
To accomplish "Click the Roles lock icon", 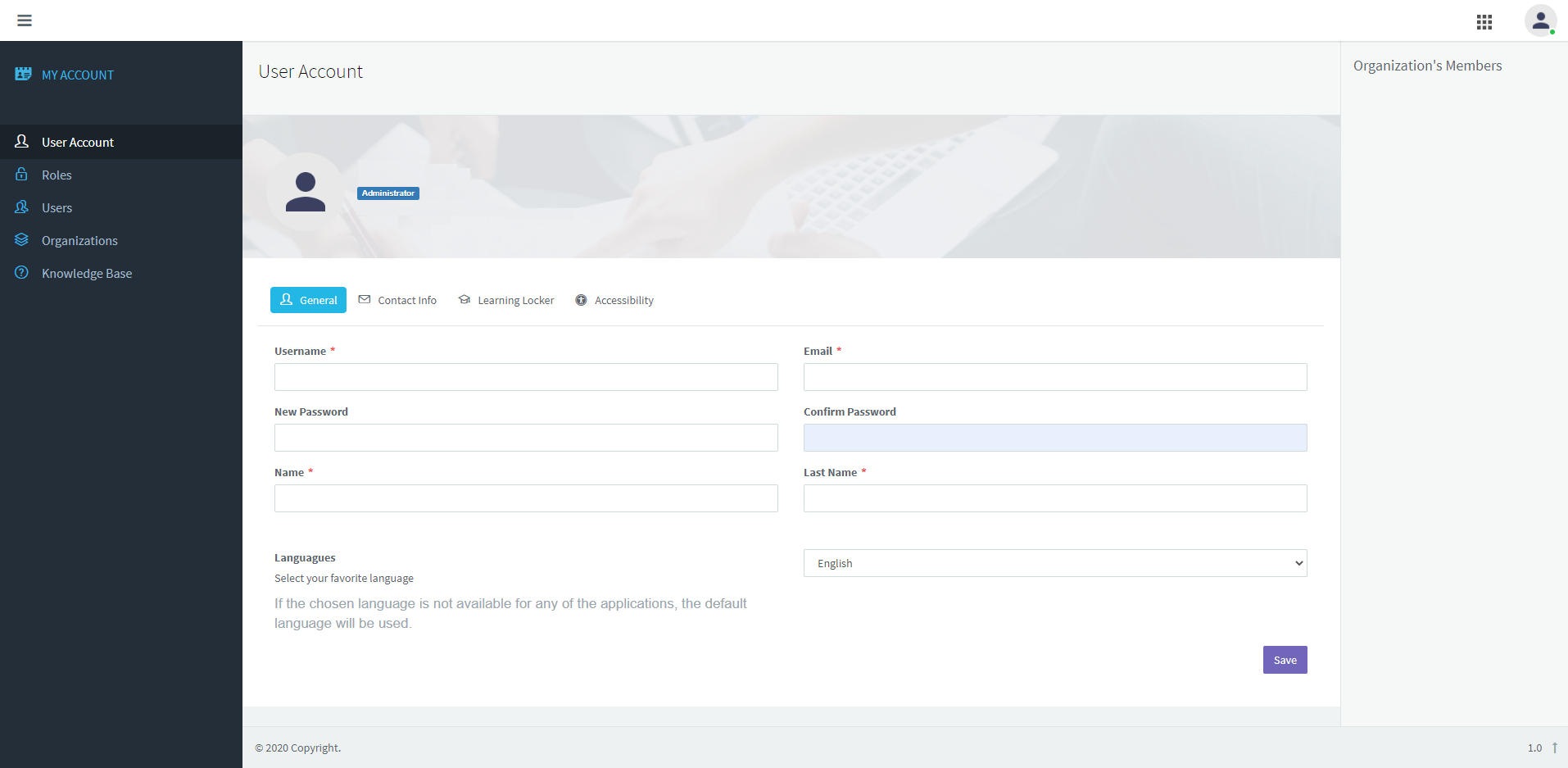I will [x=22, y=174].
